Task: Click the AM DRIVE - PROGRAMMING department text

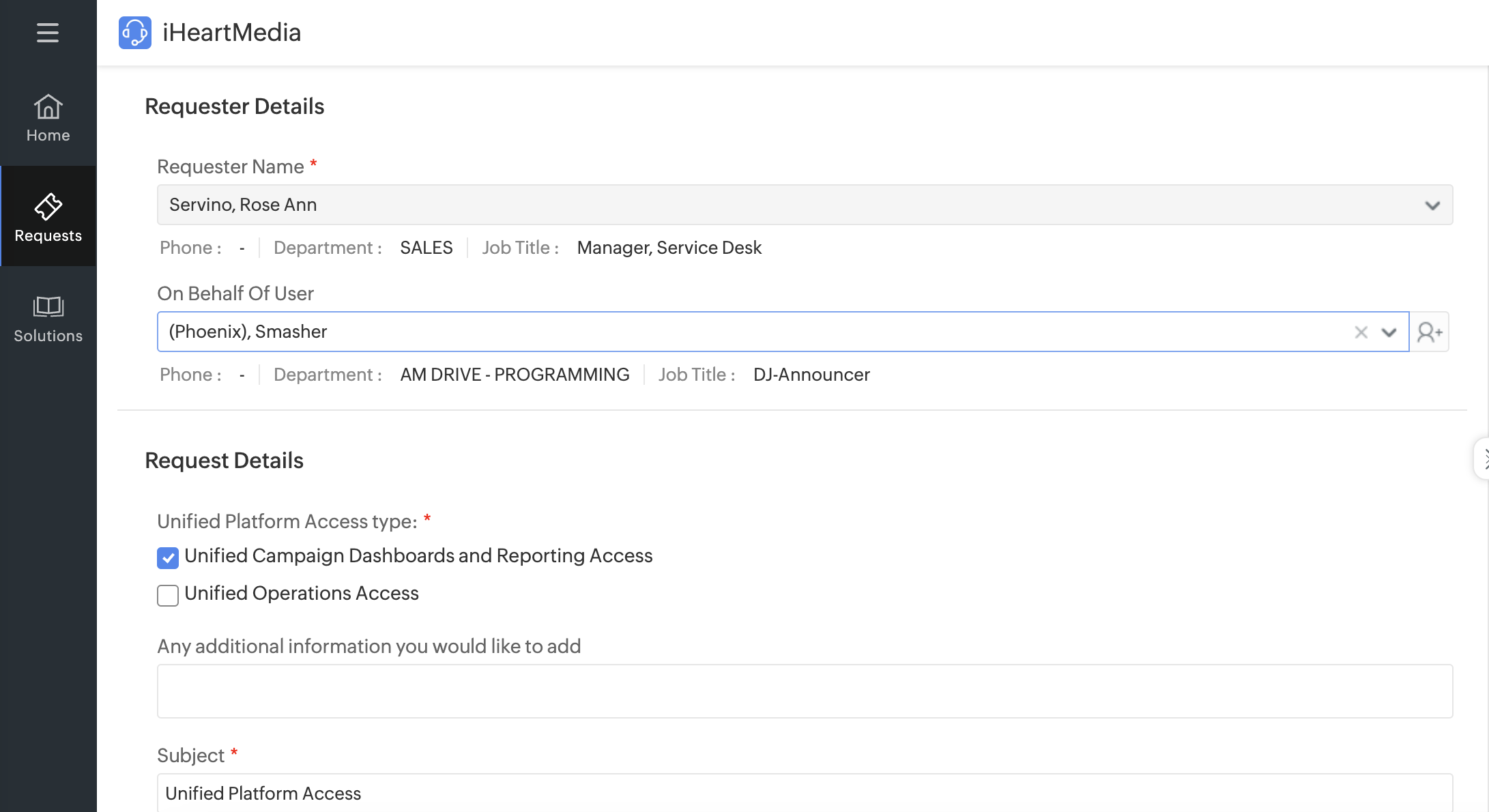Action: tap(515, 375)
